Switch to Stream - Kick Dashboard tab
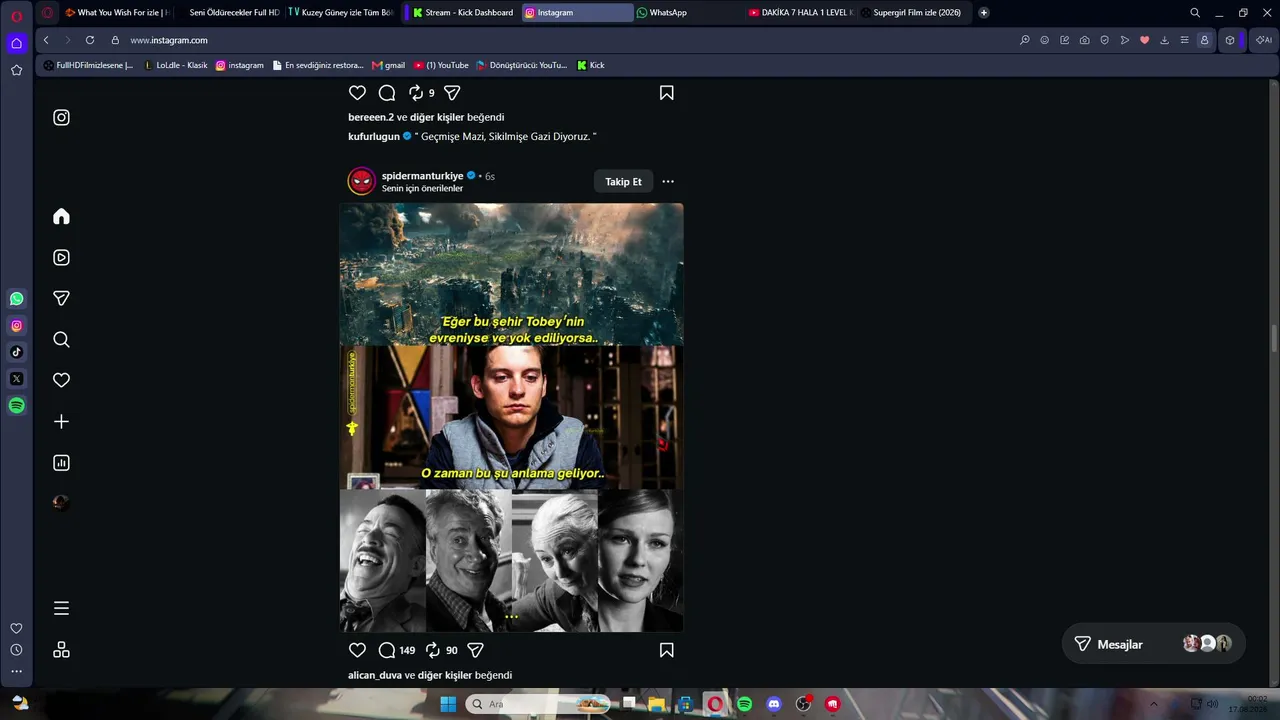The width and height of the screenshot is (1280, 720). pyautogui.click(x=464, y=13)
